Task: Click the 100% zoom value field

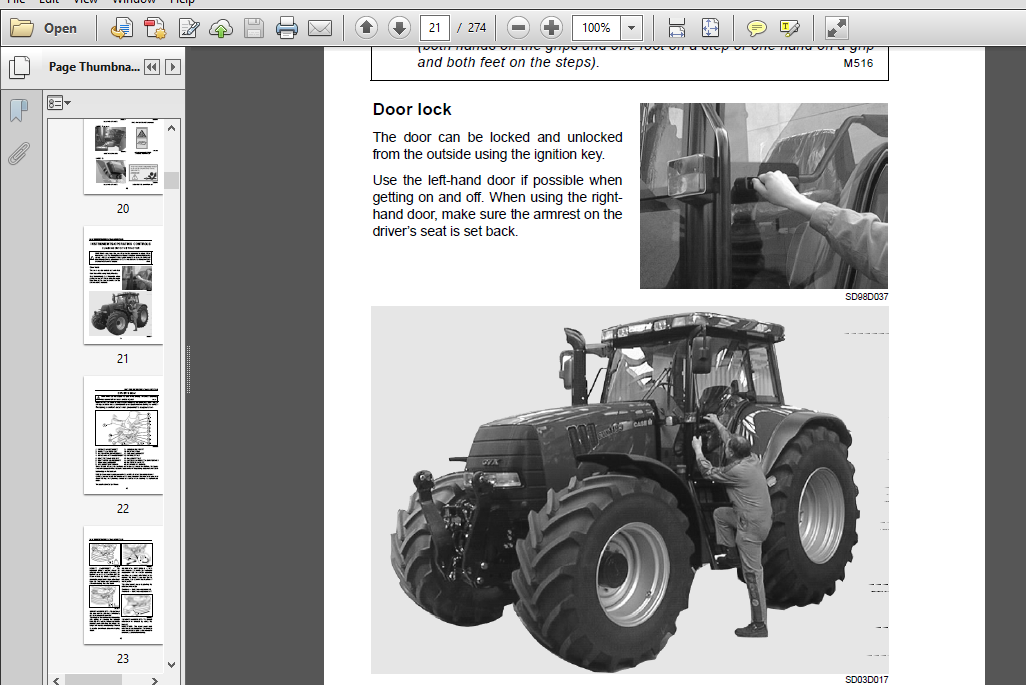Action: [x=596, y=27]
